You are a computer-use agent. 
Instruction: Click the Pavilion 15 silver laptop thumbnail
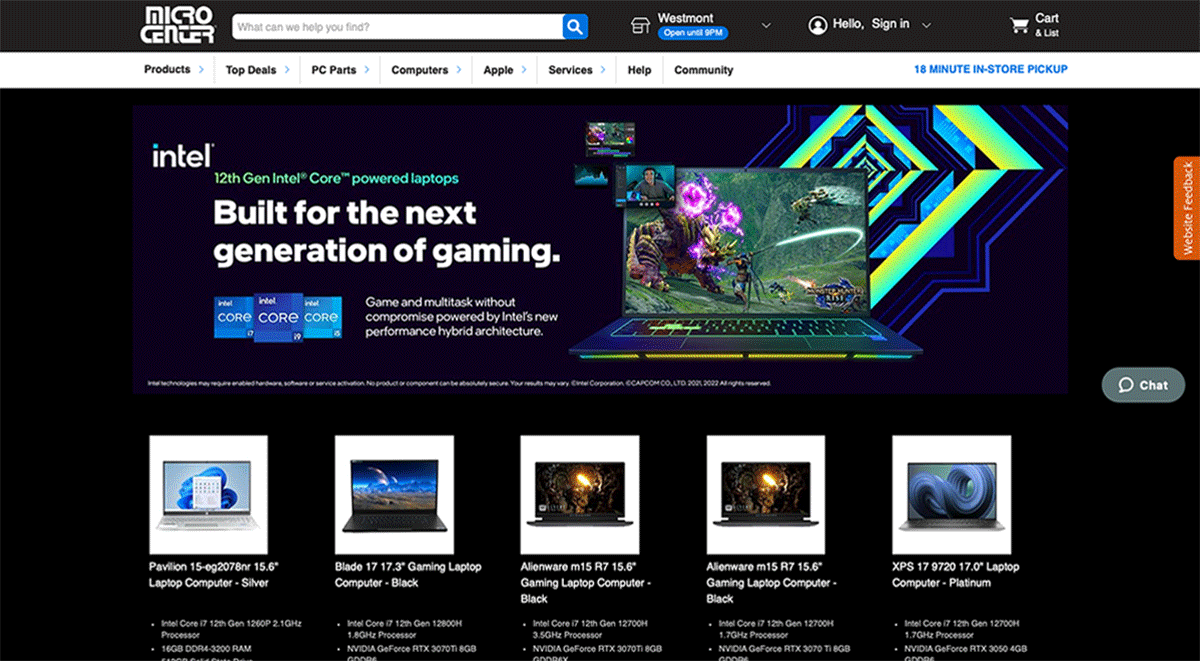coord(208,494)
